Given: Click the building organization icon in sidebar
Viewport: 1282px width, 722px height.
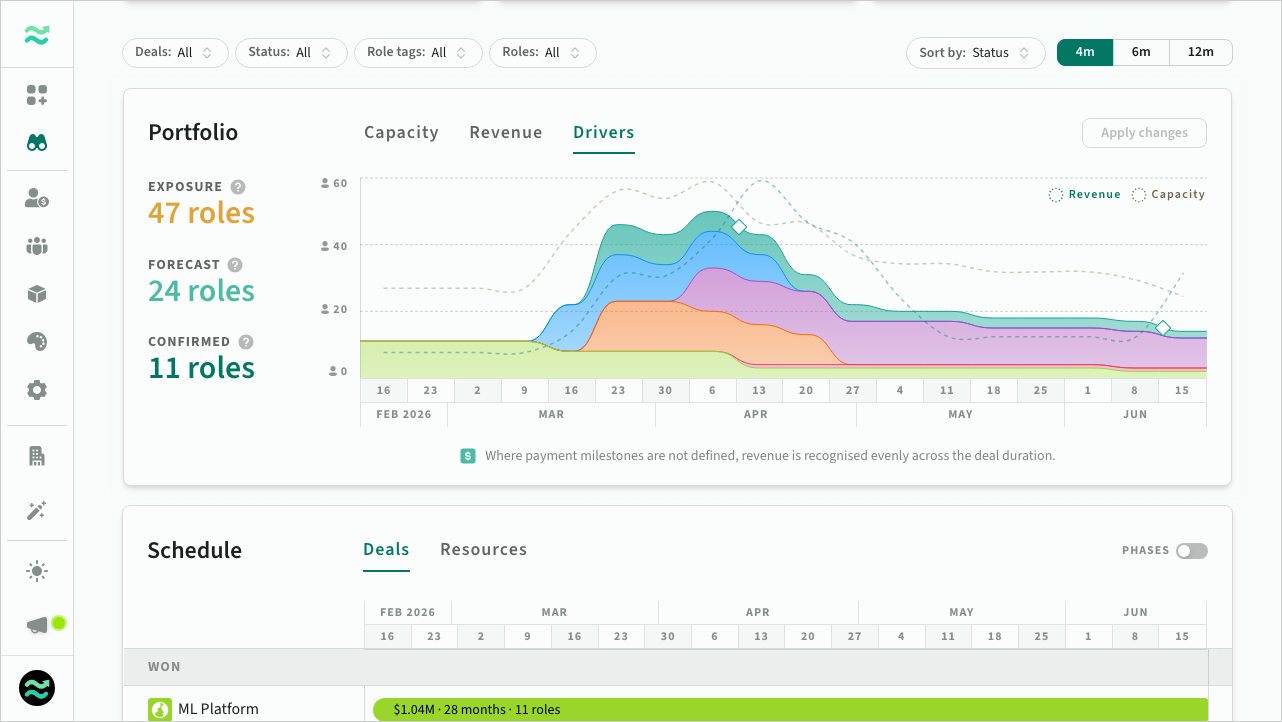Looking at the screenshot, I should point(37,456).
